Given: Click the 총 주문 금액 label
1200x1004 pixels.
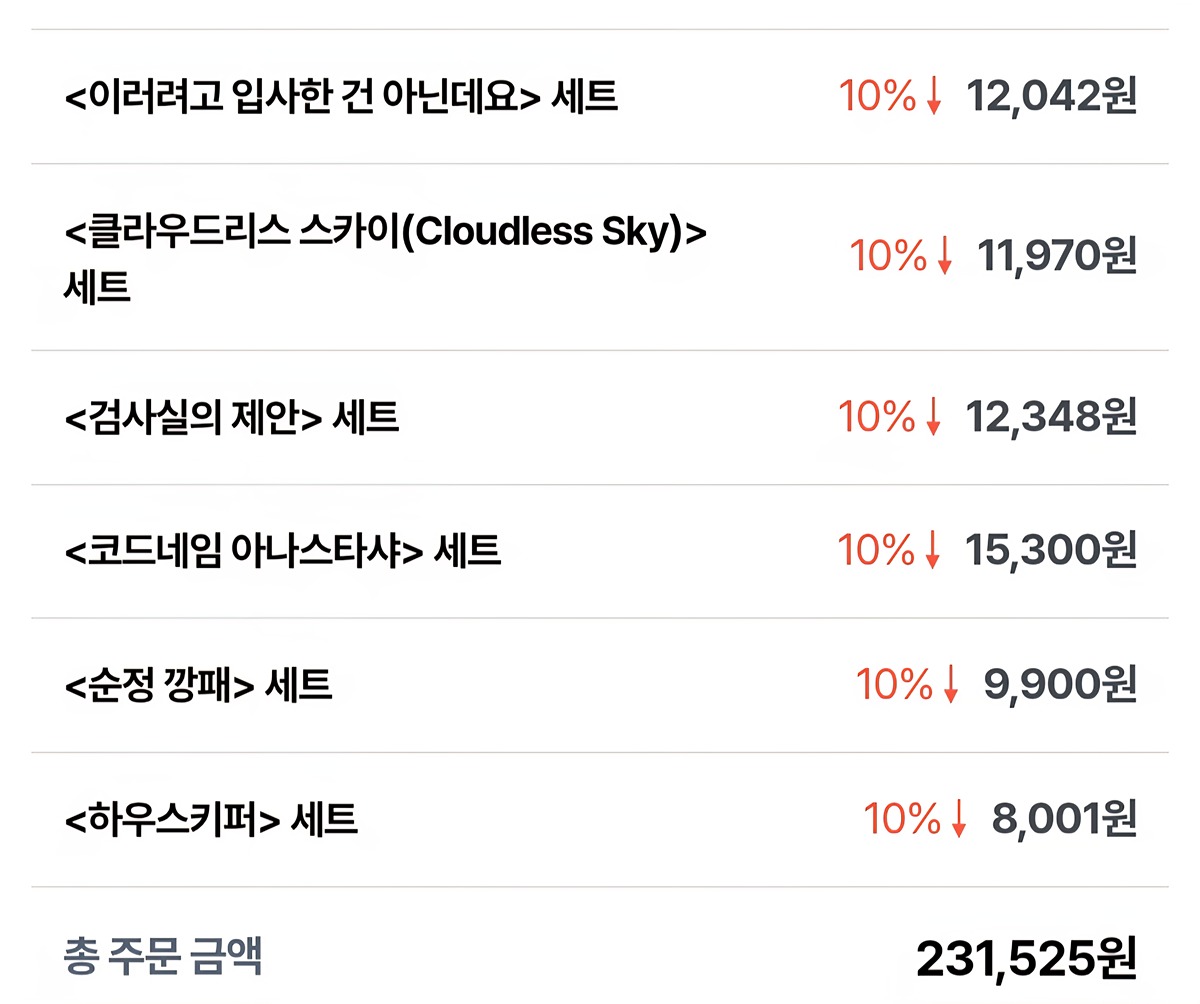Looking at the screenshot, I should pos(163,956).
